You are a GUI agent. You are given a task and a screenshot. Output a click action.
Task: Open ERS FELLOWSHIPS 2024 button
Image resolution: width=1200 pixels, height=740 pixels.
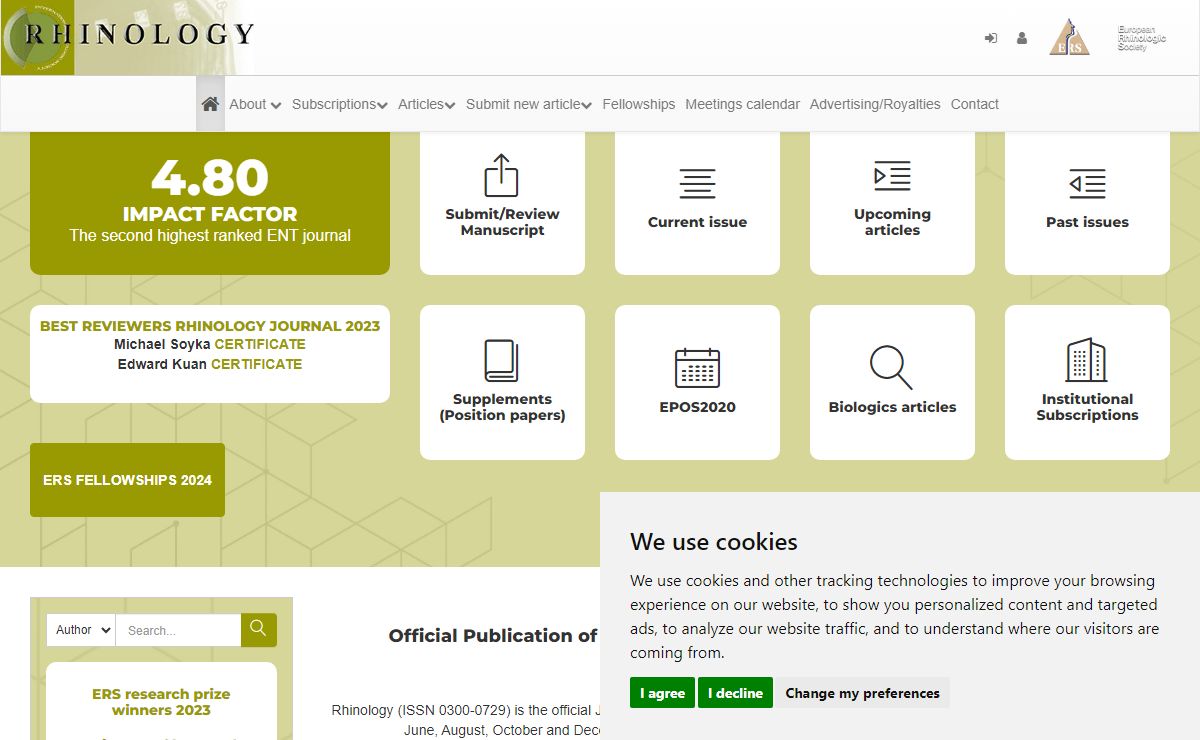[127, 480]
